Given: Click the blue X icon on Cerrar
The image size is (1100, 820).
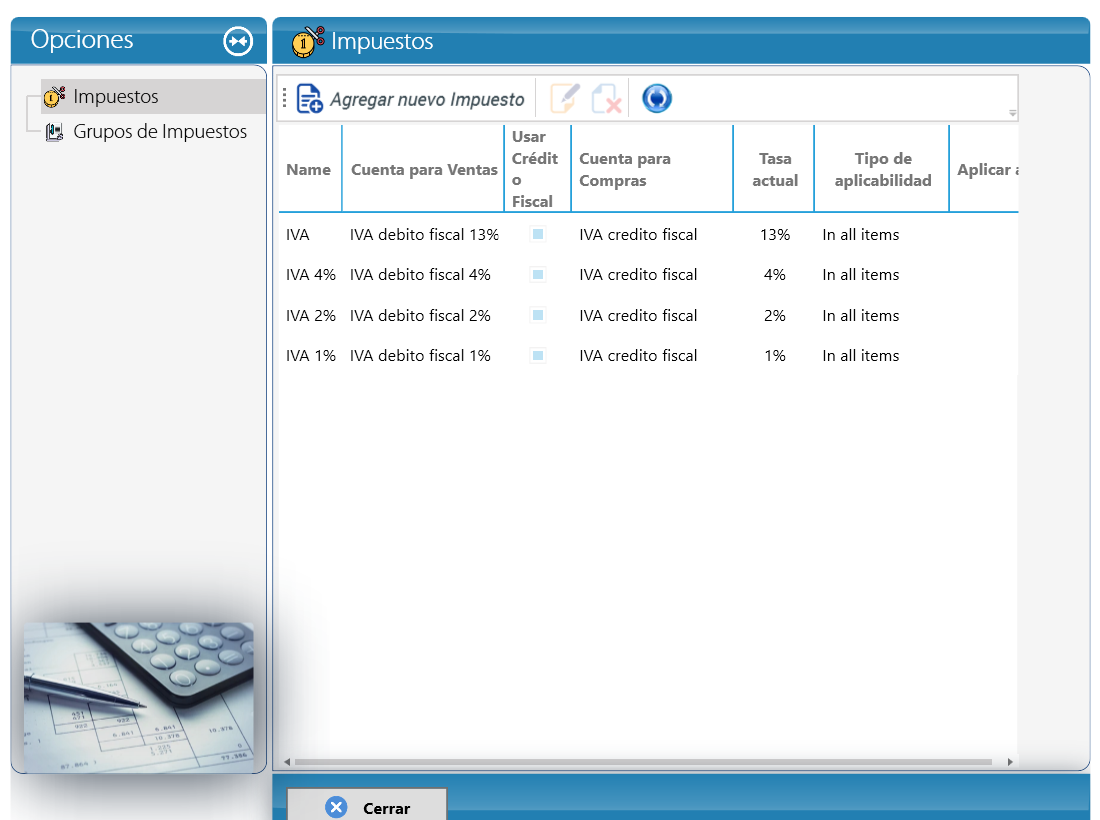Looking at the screenshot, I should click(x=336, y=807).
